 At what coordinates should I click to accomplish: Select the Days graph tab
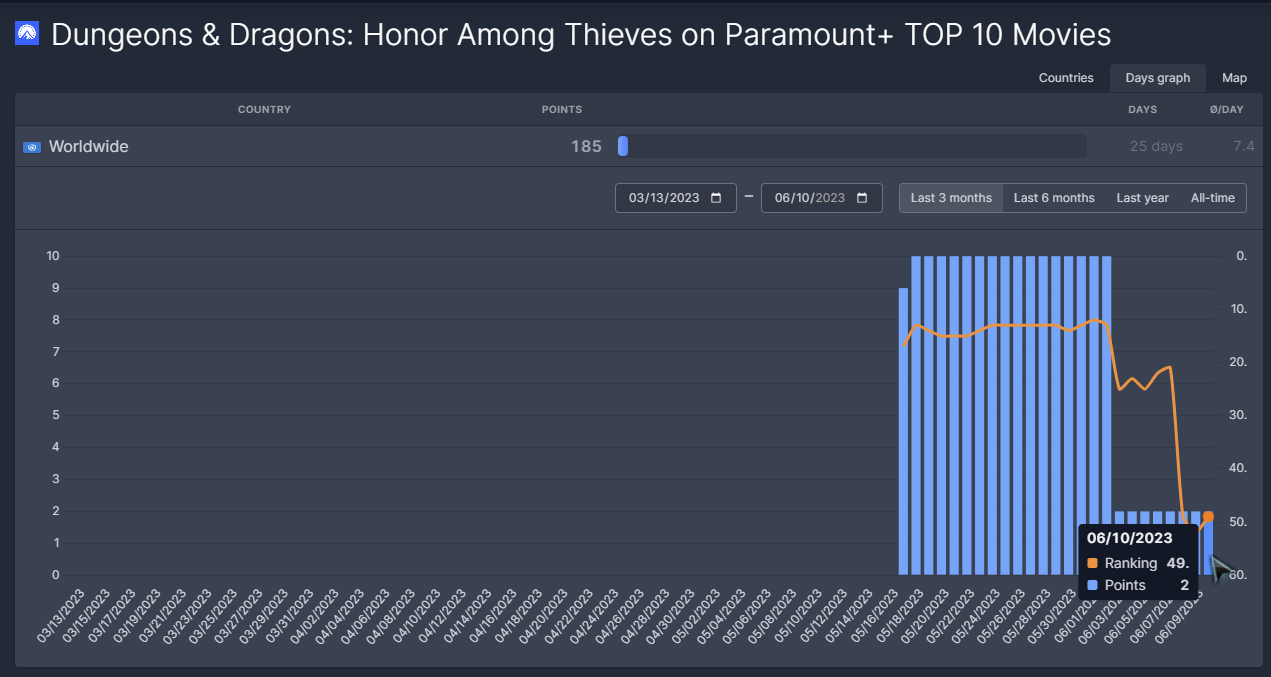(x=1157, y=78)
